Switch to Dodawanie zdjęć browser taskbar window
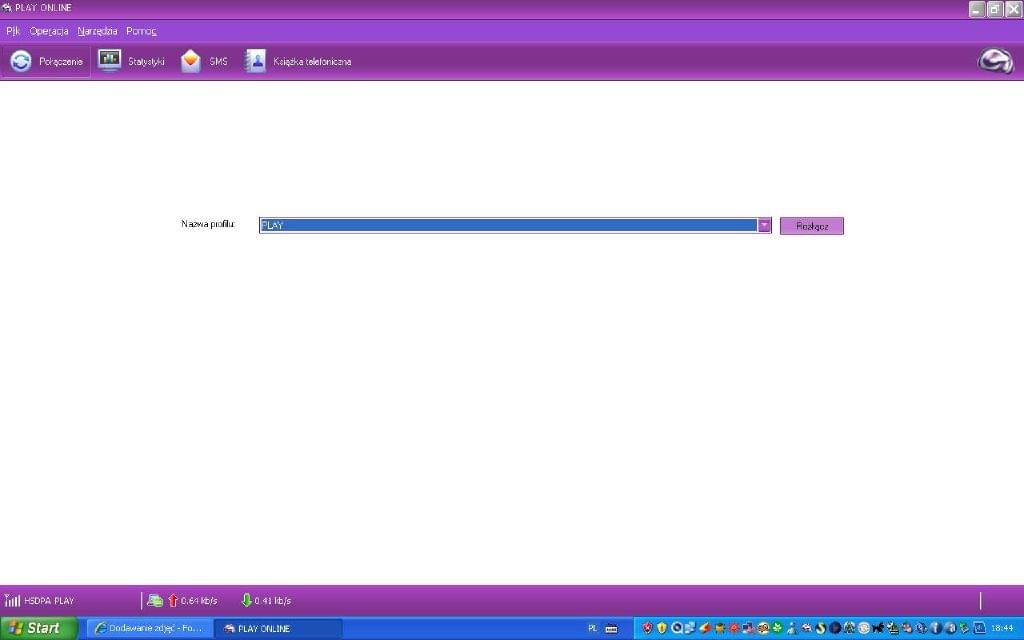This screenshot has height=640, width=1024. point(150,628)
